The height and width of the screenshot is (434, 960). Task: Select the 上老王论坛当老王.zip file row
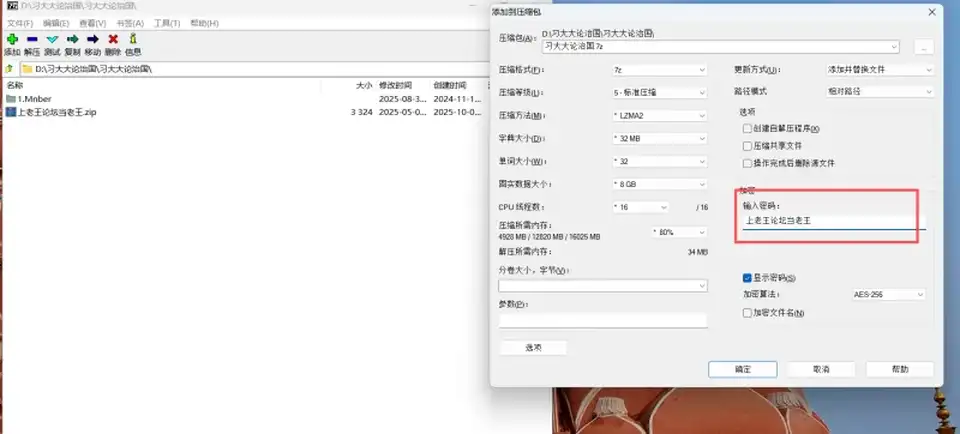(x=245, y=112)
